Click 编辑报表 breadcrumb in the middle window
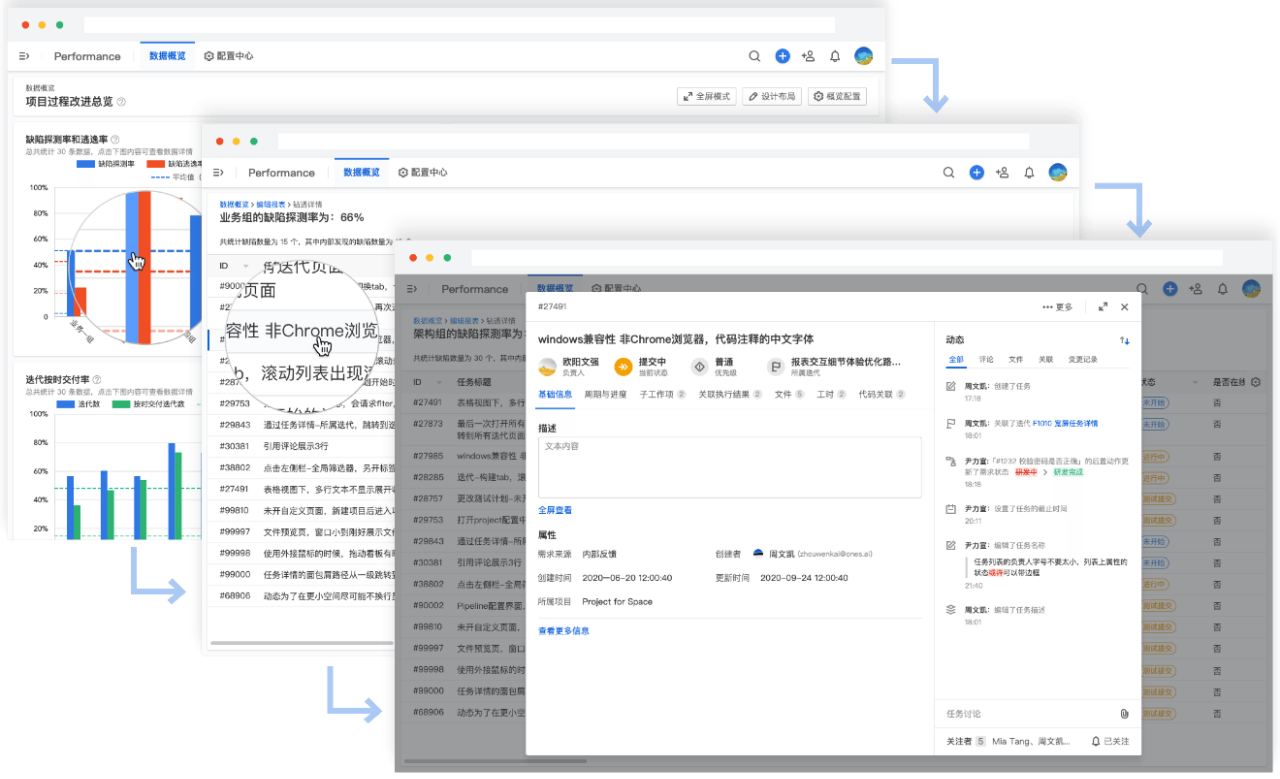1280x779 pixels. (270, 204)
